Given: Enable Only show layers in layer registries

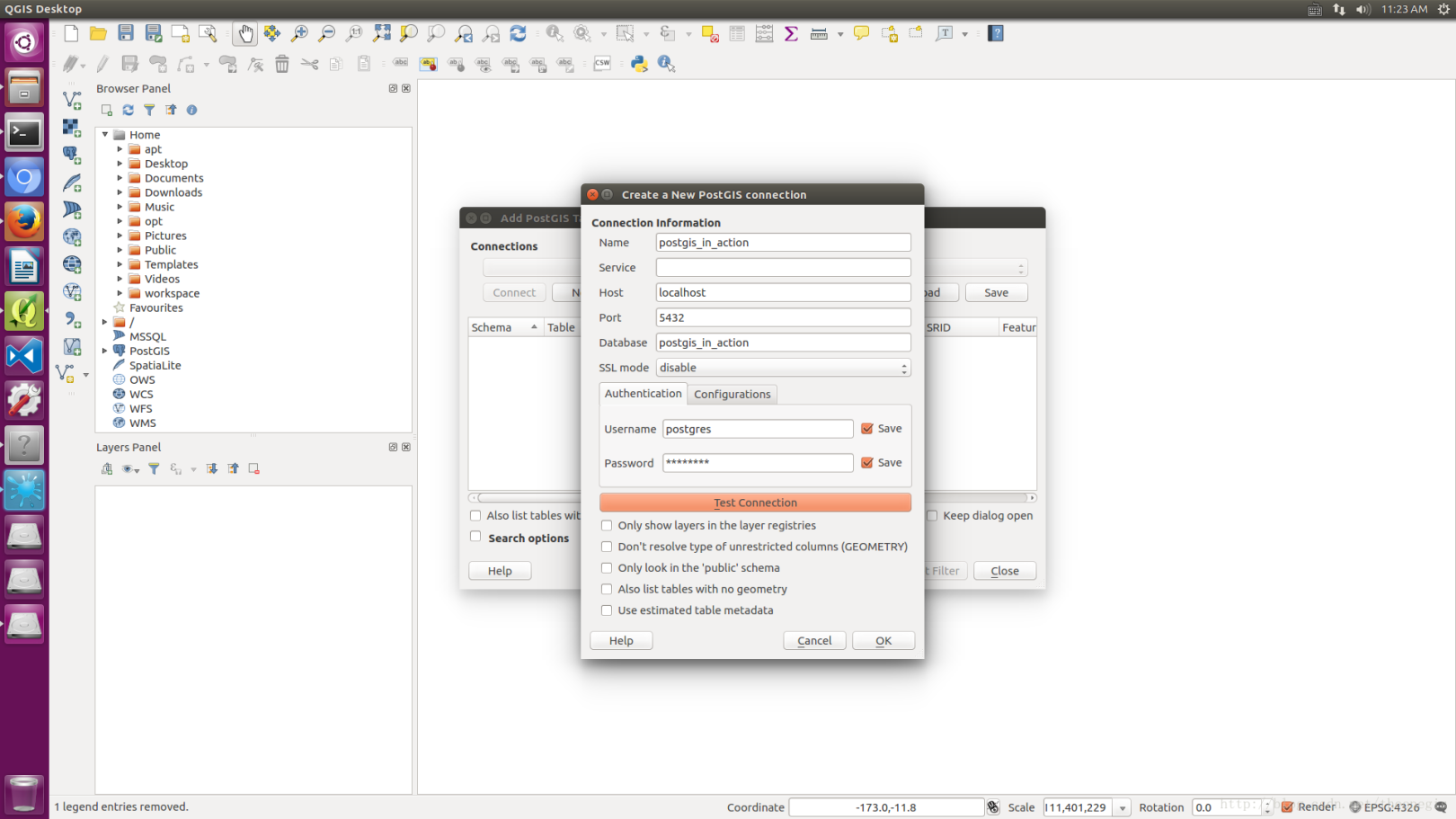Looking at the screenshot, I should 607,526.
